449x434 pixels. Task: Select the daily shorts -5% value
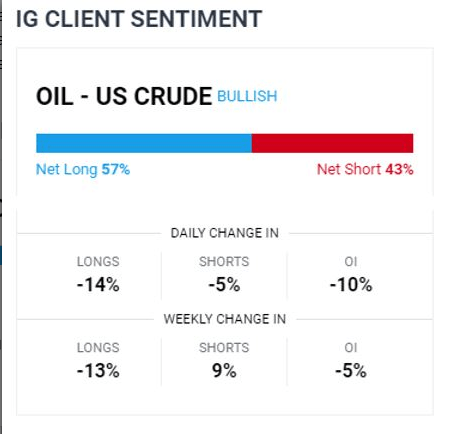[224, 285]
